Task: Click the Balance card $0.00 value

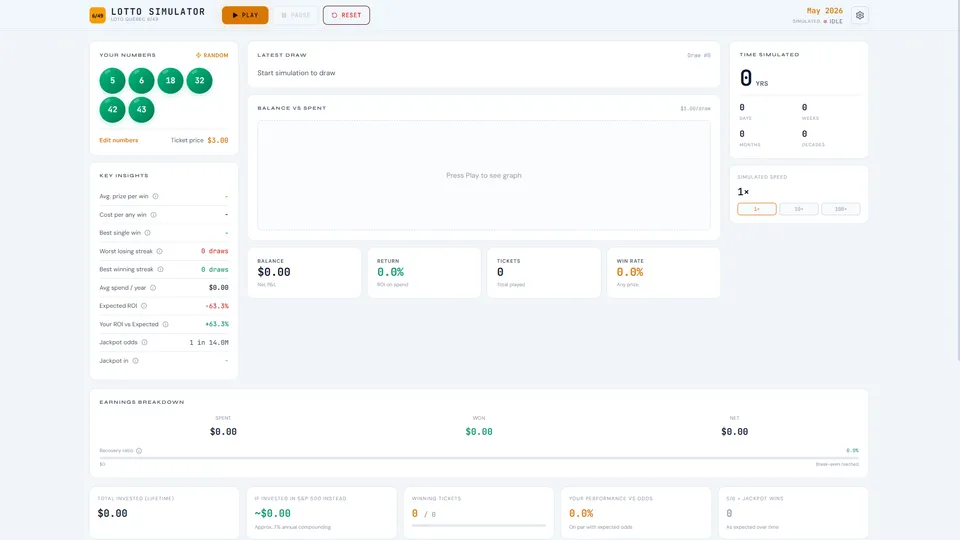Action: (x=274, y=272)
